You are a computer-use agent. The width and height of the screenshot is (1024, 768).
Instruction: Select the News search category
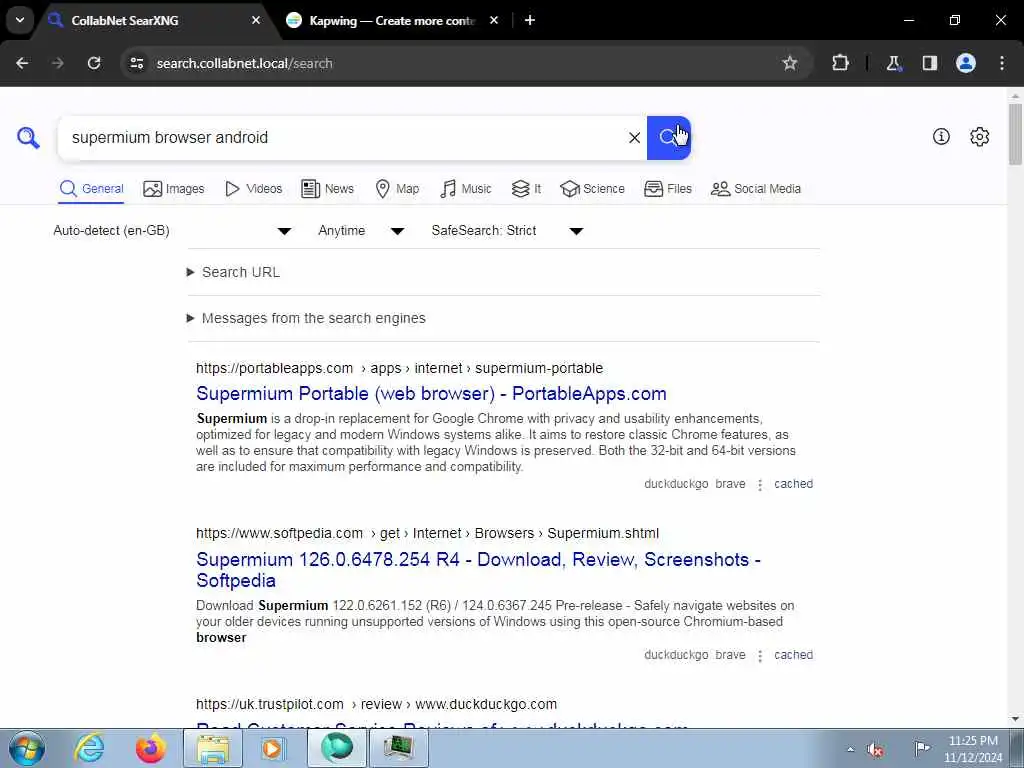click(x=327, y=189)
